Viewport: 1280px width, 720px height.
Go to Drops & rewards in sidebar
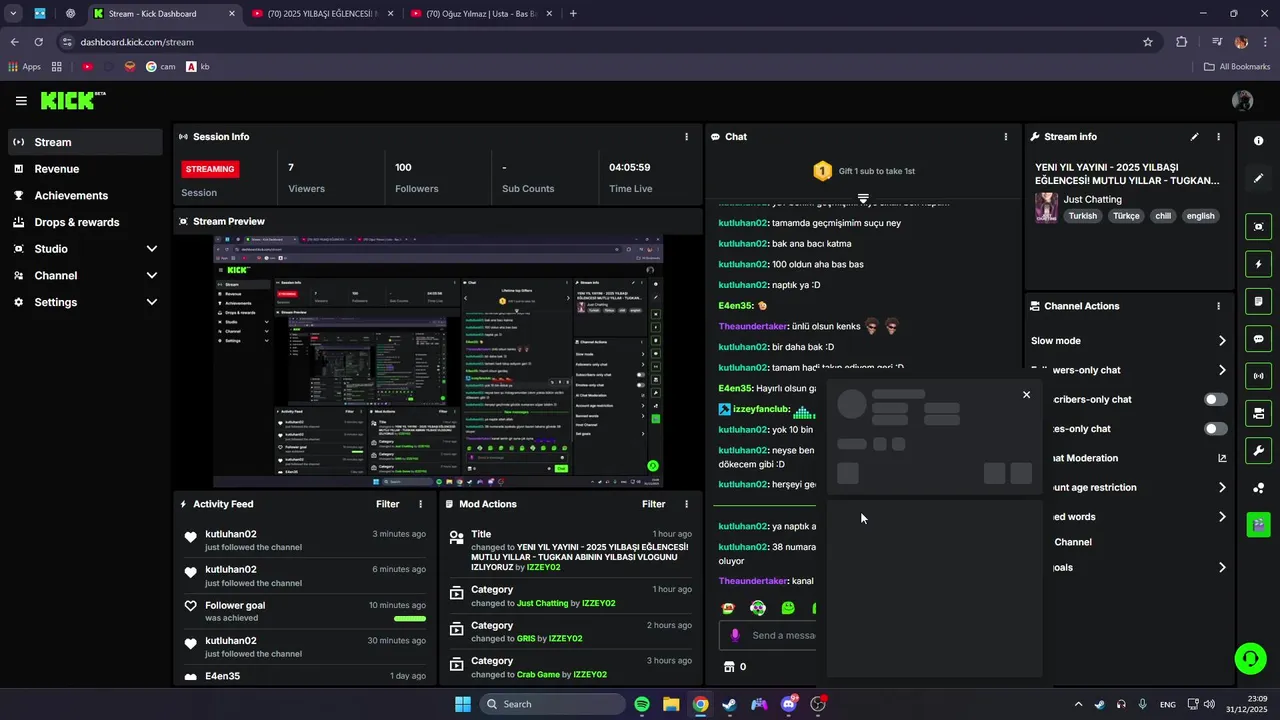click(x=85, y=222)
